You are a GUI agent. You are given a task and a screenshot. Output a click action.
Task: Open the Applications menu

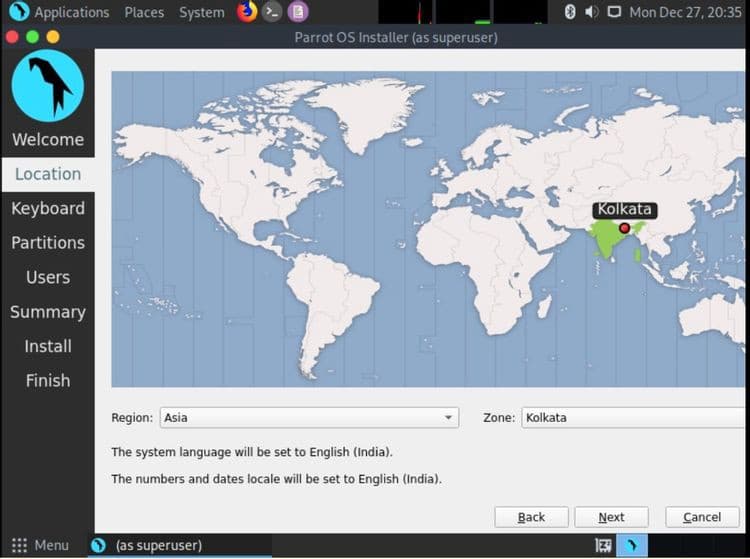(x=71, y=12)
